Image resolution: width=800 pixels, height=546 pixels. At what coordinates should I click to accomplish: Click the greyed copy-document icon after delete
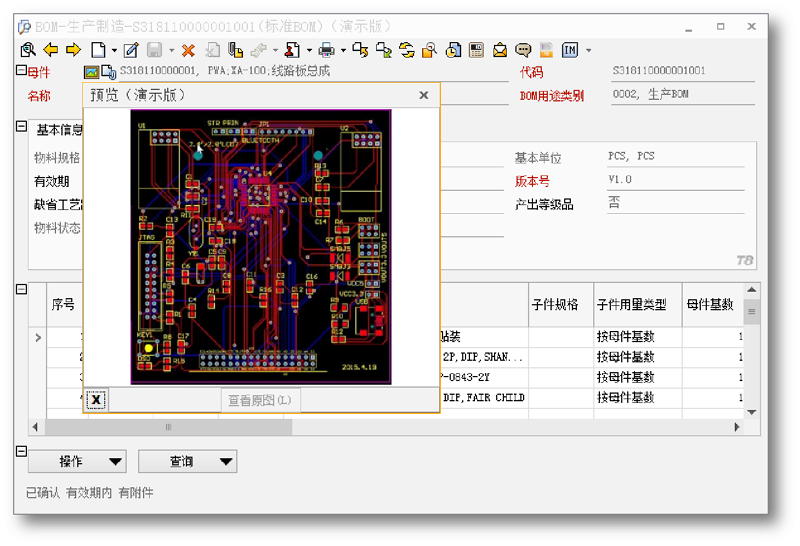click(212, 49)
